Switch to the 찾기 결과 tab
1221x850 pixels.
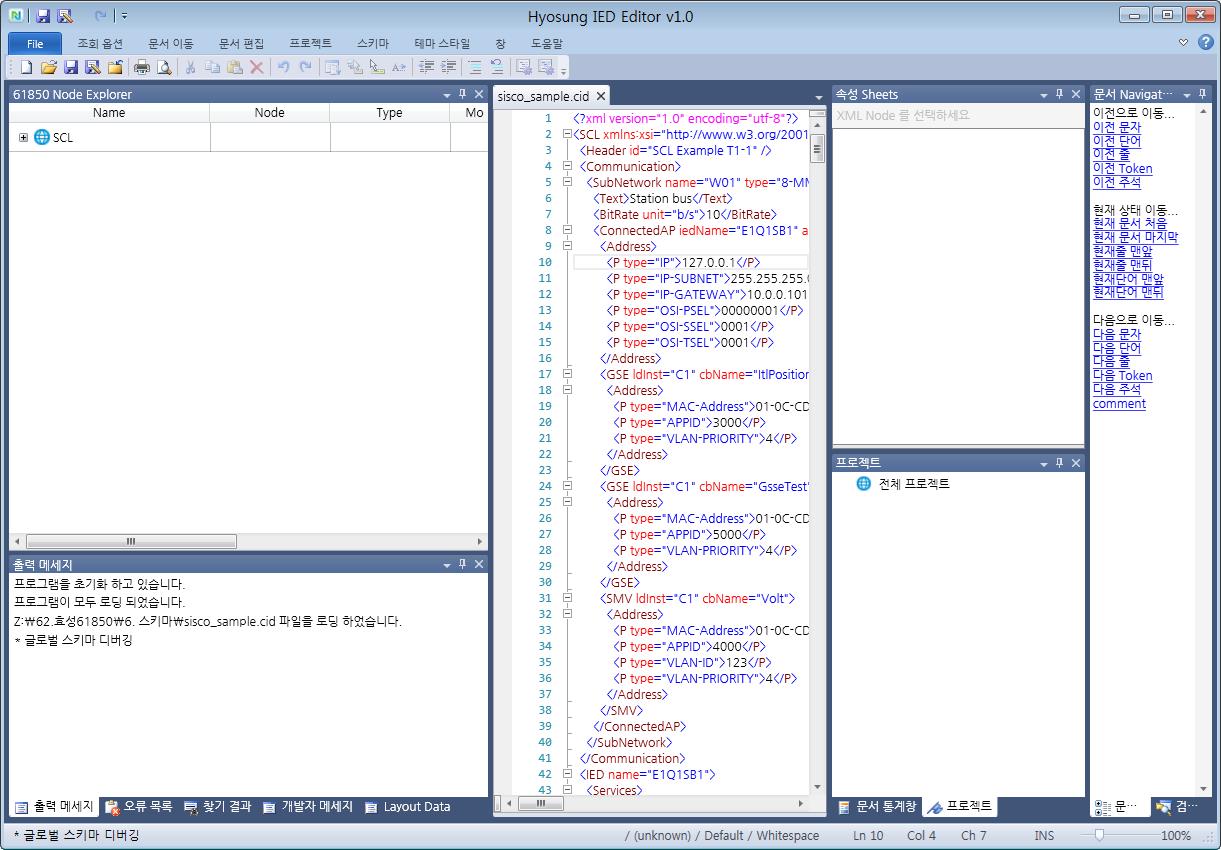pyautogui.click(x=218, y=807)
